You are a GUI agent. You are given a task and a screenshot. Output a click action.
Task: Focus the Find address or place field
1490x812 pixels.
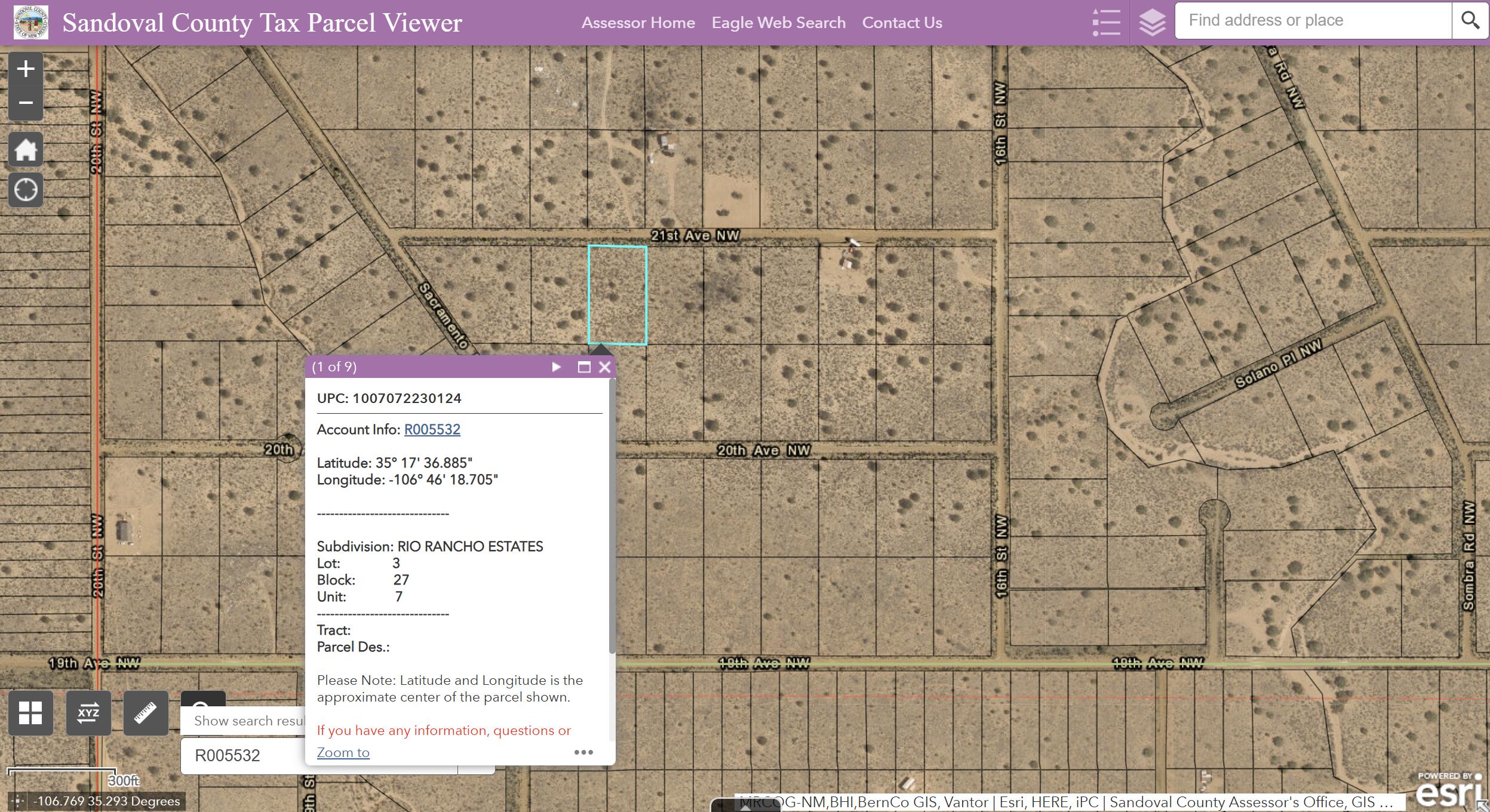[x=1313, y=21]
